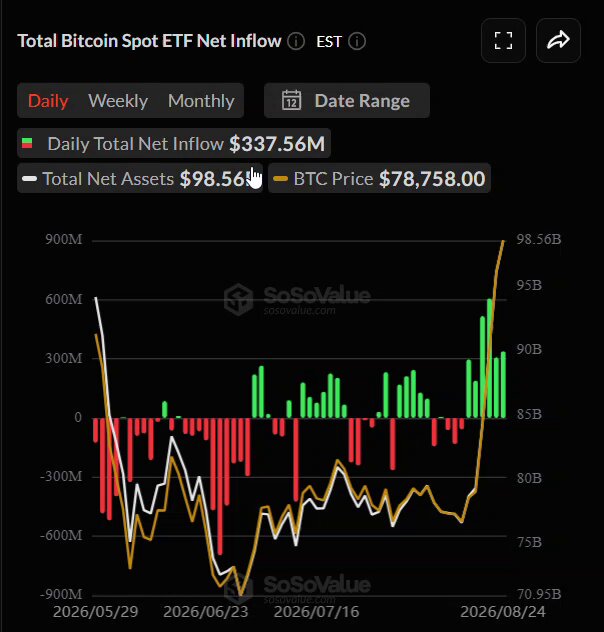This screenshot has height=632, width=604.
Task: Click 900M left axis label
Action: pyautogui.click(x=64, y=239)
